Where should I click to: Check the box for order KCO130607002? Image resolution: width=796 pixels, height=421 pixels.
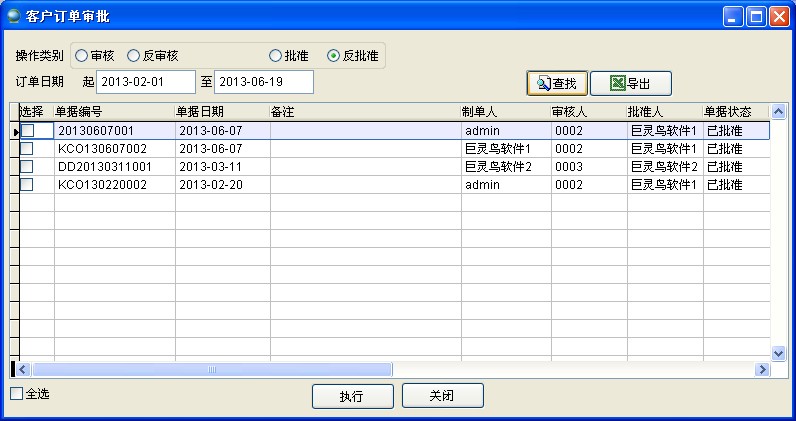(27, 149)
